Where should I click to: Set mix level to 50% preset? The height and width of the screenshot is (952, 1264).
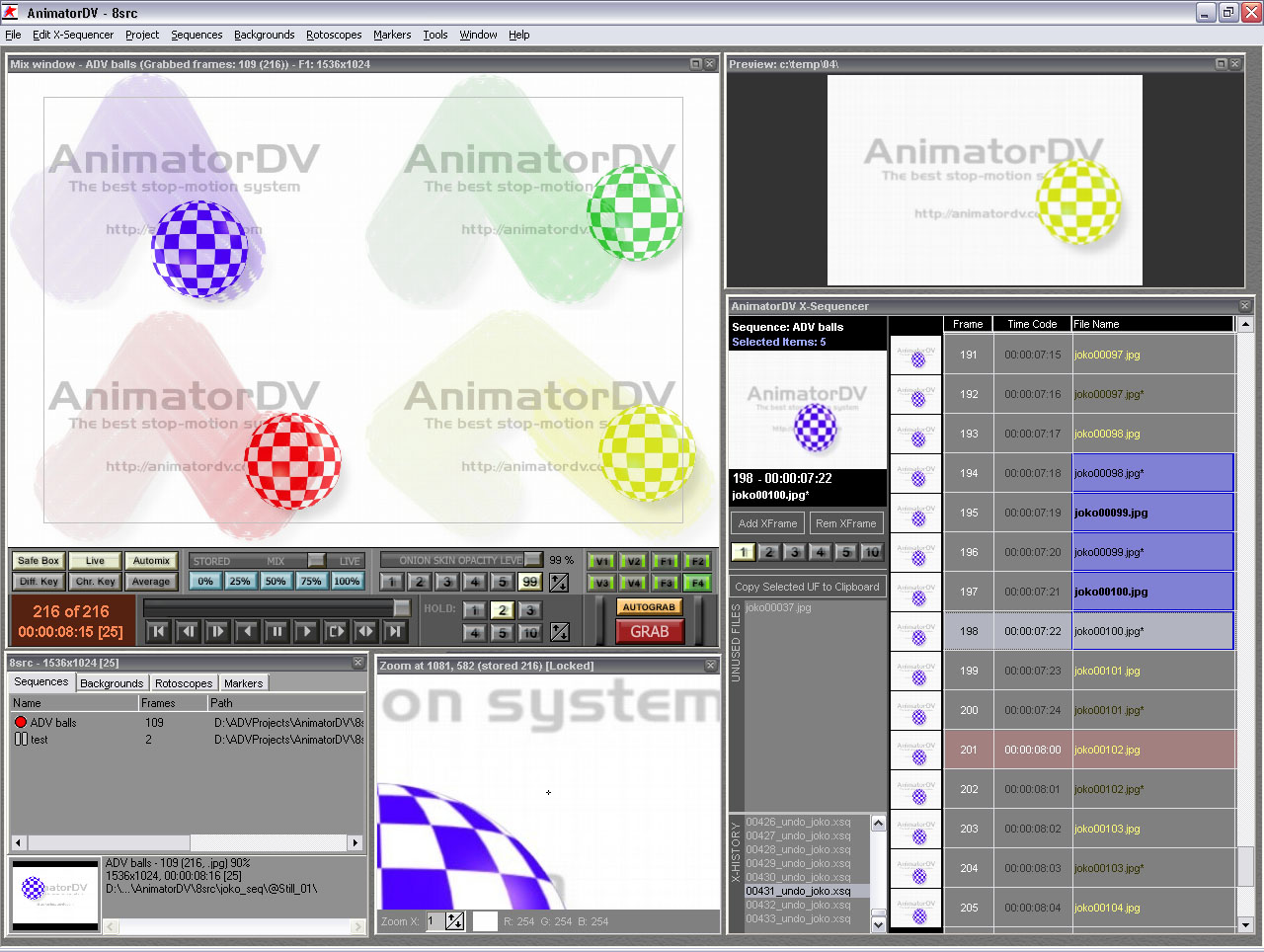point(276,582)
